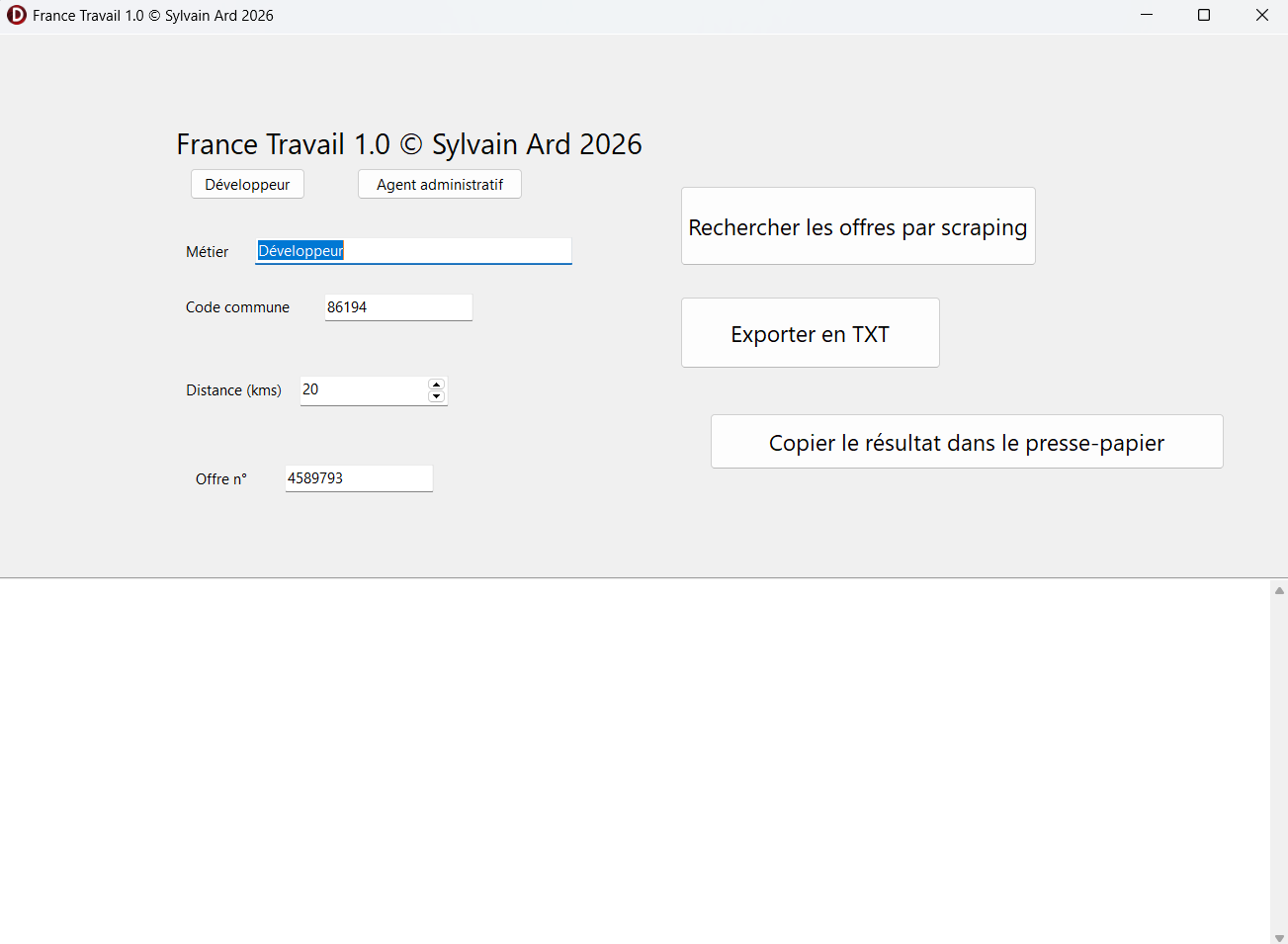The height and width of the screenshot is (944, 1288).
Task: Increase Distance with the up arrow
Action: click(x=437, y=385)
